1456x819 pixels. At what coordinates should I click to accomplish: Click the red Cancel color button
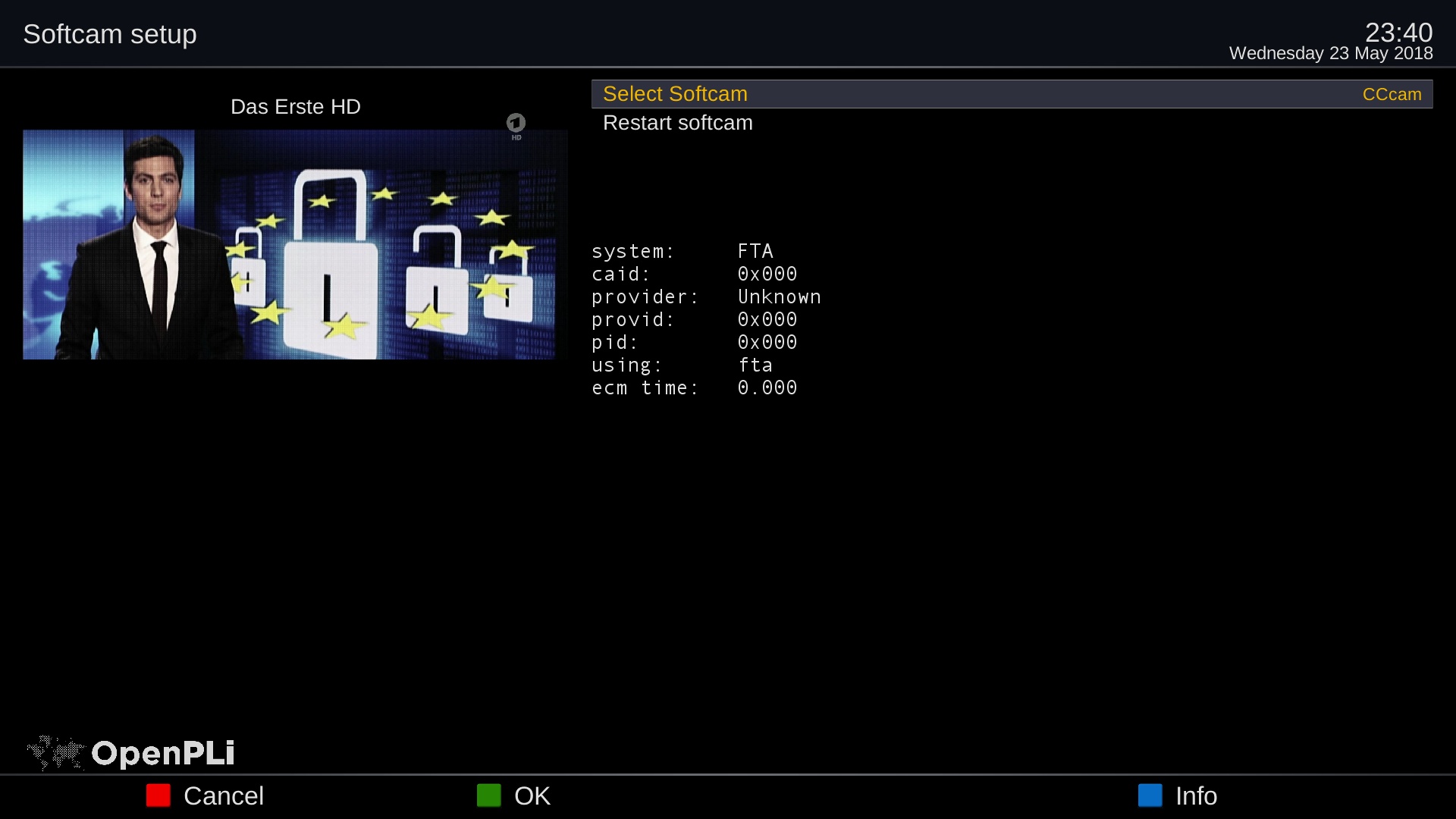(x=158, y=795)
